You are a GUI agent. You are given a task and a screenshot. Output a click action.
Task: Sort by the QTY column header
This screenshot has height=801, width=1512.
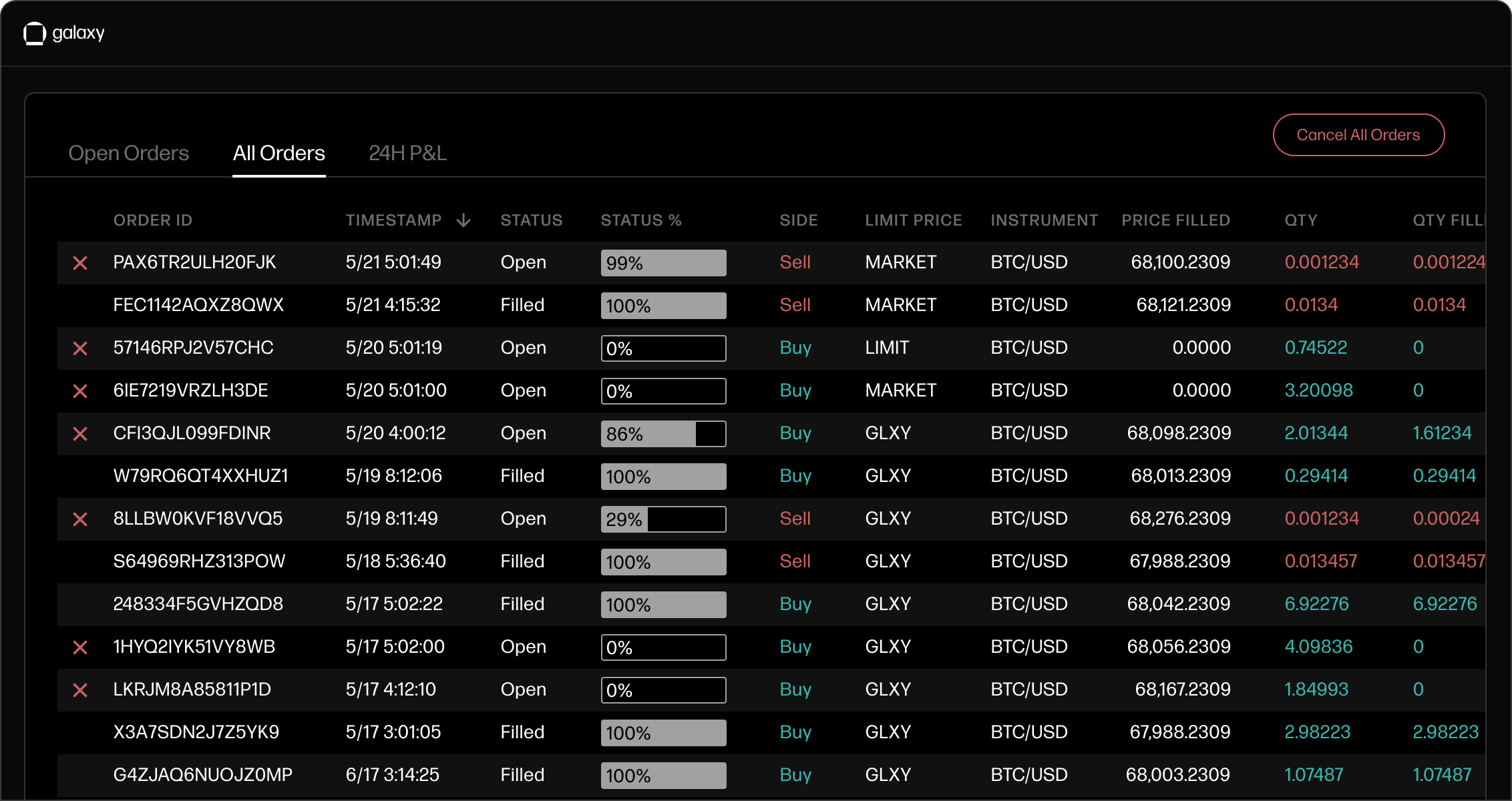(1301, 220)
